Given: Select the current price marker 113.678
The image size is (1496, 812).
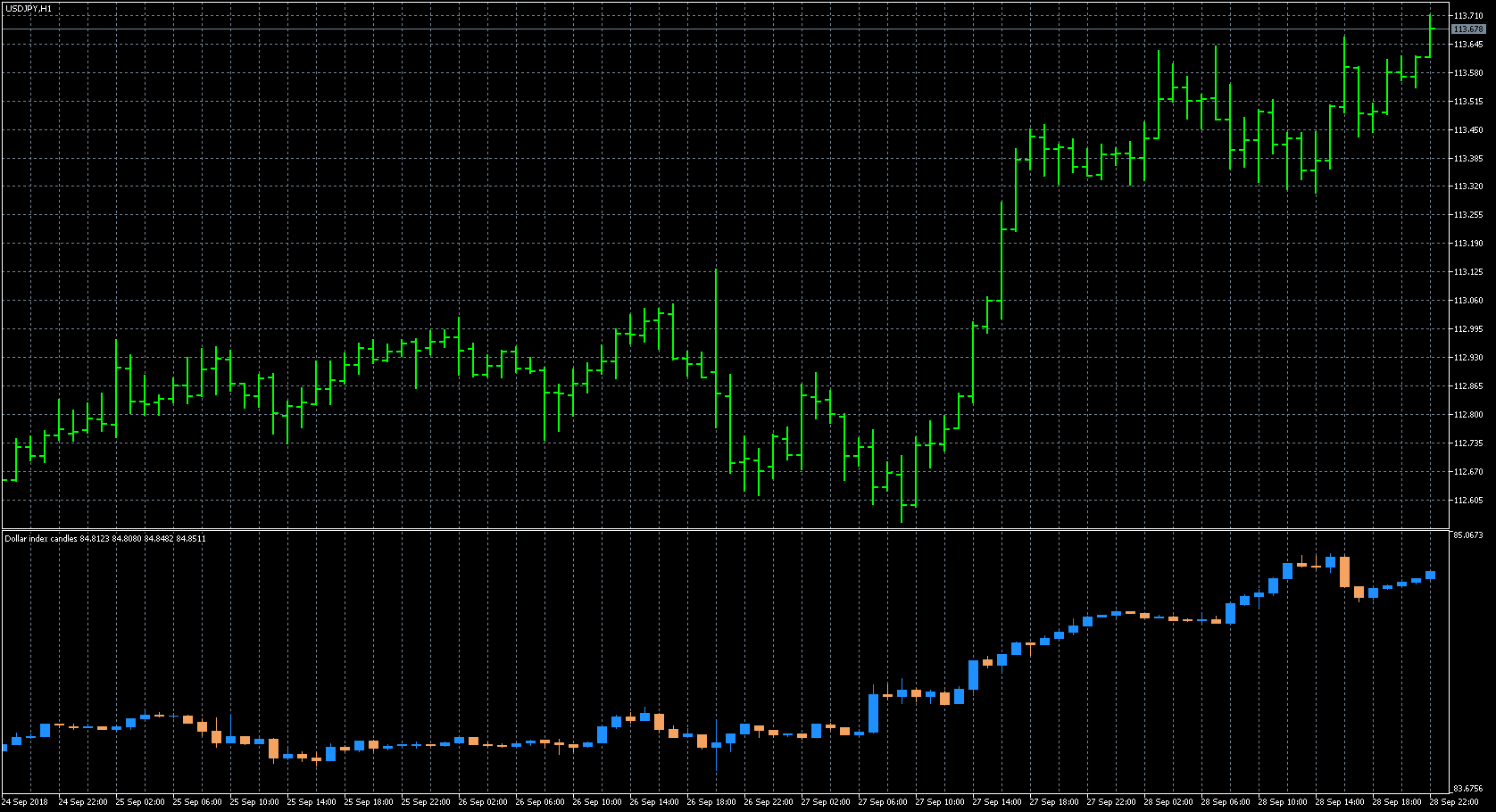Looking at the screenshot, I should (1468, 29).
